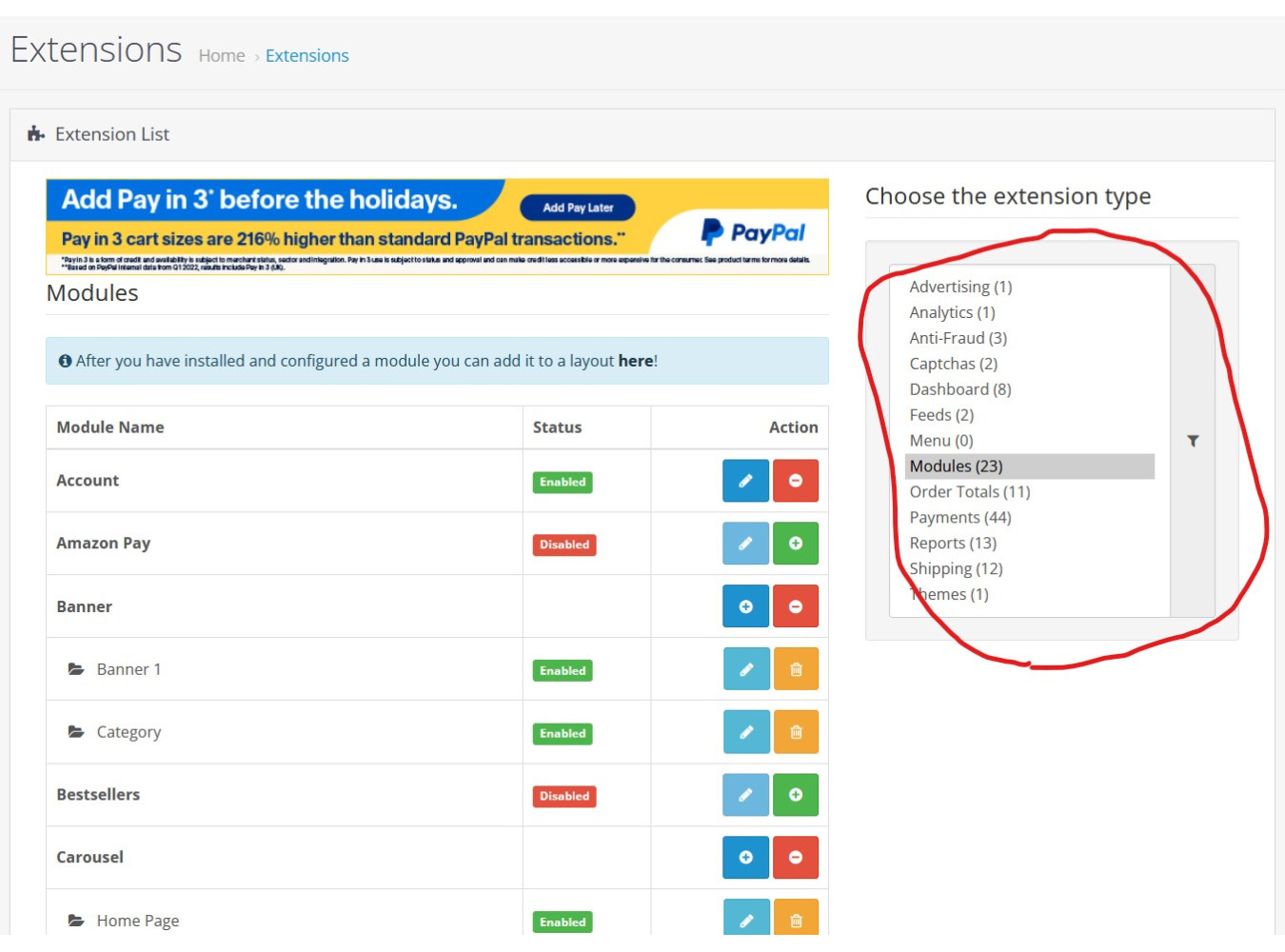
Task: Follow the 'here' layout link
Action: pyautogui.click(x=635, y=361)
